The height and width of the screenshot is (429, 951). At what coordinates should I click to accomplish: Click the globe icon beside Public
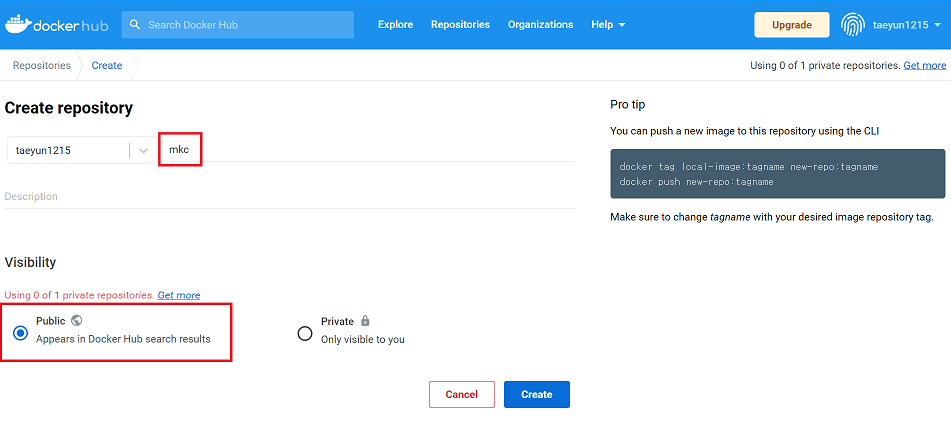[76, 320]
